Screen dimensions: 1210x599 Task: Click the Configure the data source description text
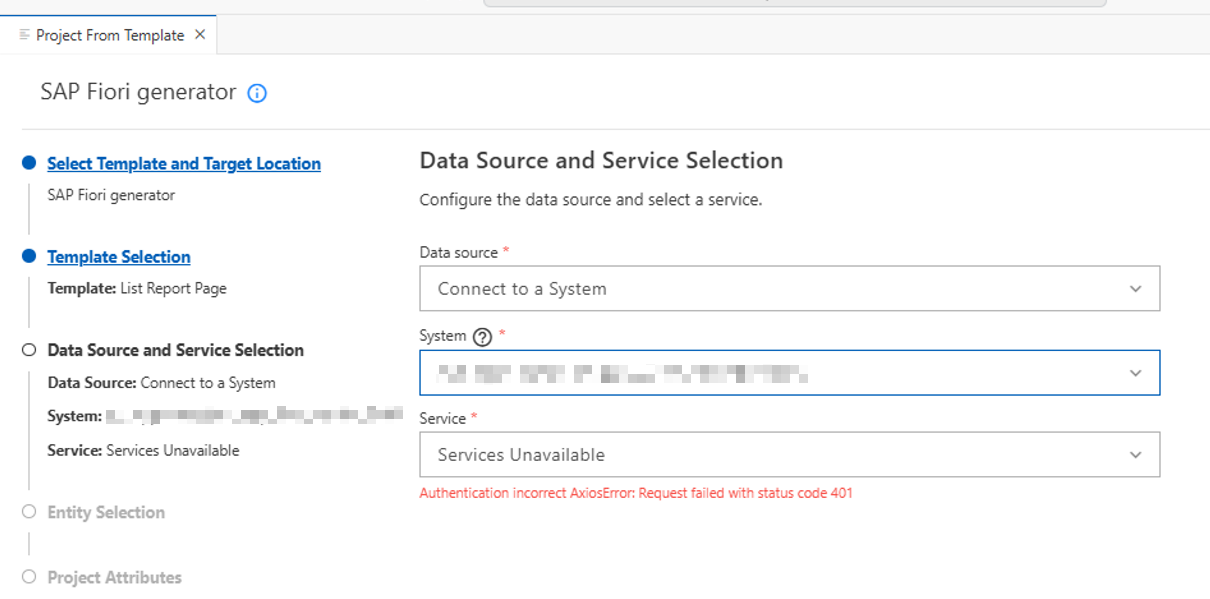coord(591,199)
